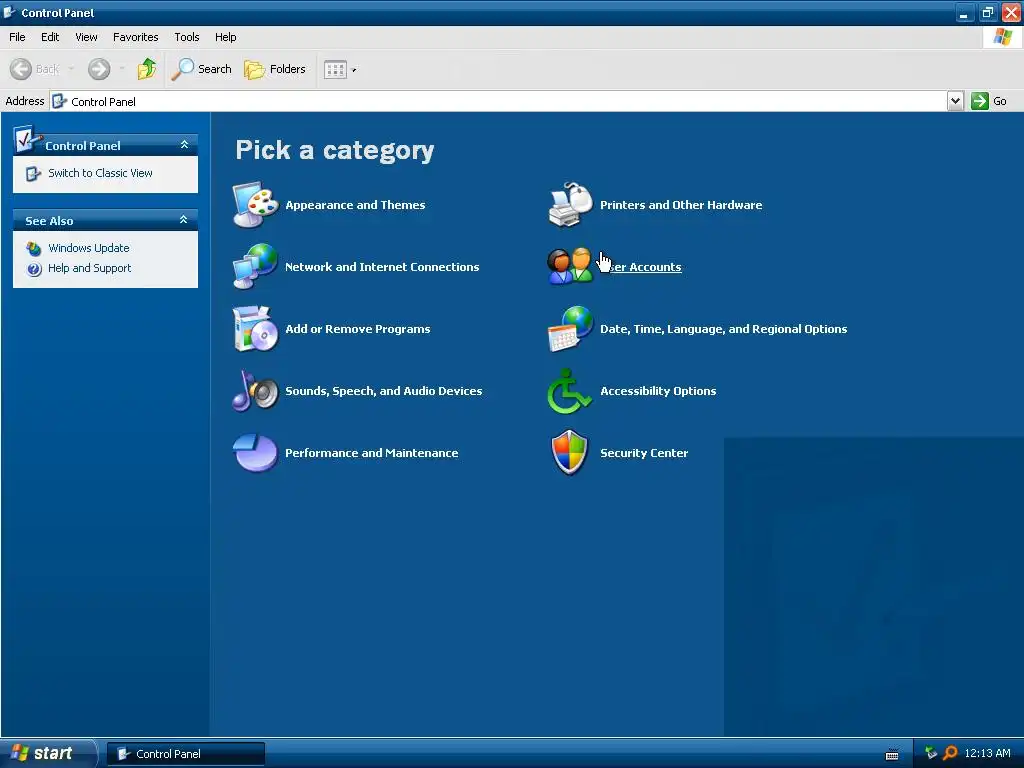1024x768 pixels.
Task: Open the Forward button history dropdown
Action: (x=122, y=69)
